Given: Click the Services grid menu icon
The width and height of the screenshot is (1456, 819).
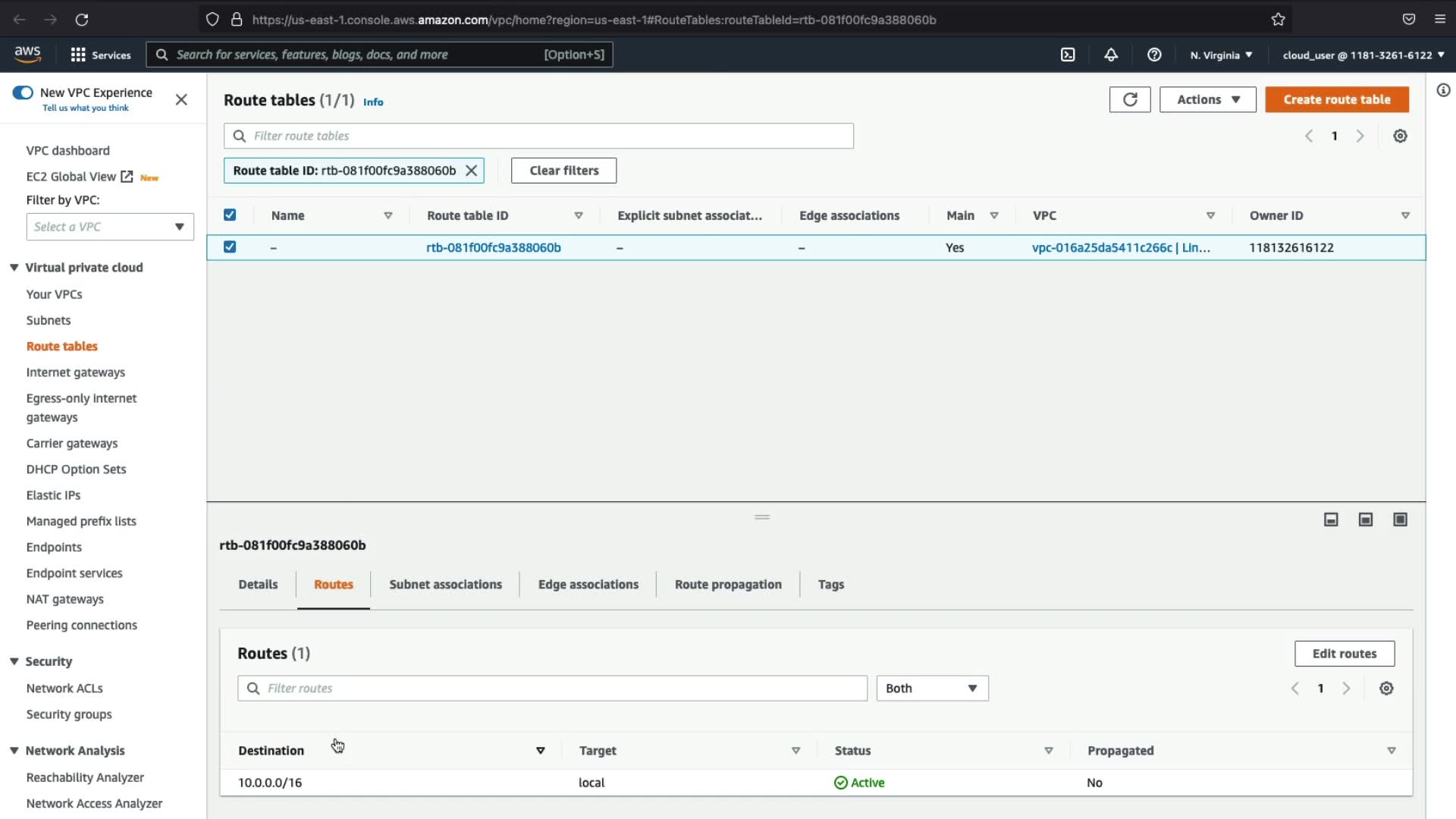Looking at the screenshot, I should [78, 55].
